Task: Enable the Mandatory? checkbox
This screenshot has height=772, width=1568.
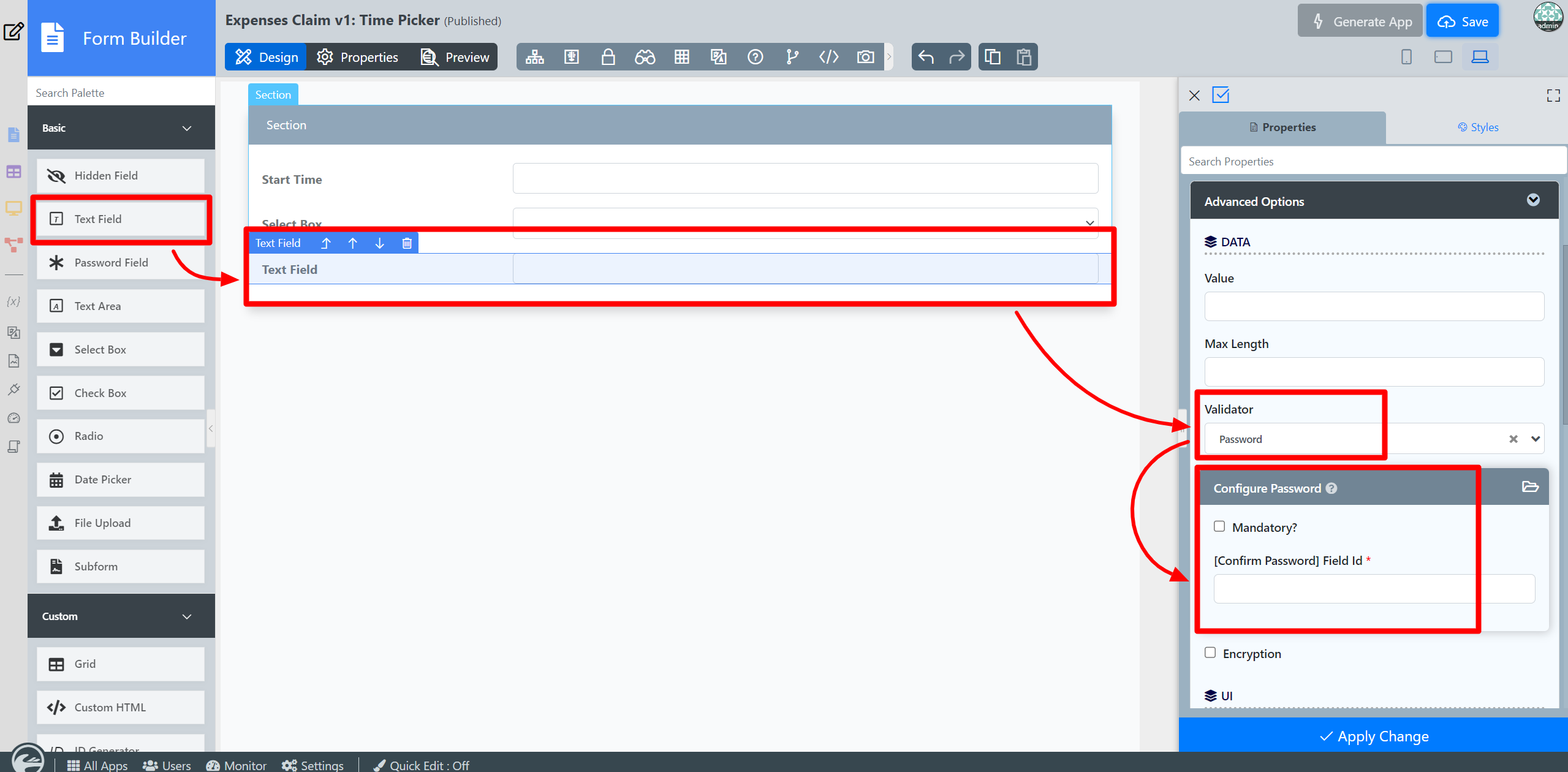Action: pos(1219,526)
